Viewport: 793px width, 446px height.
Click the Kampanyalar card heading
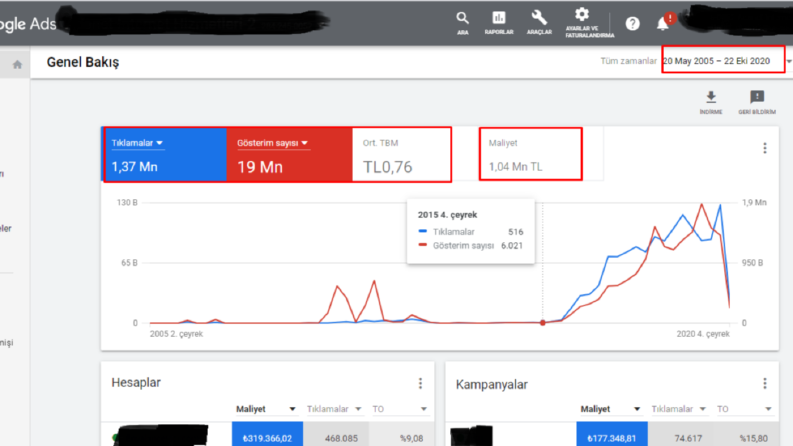[492, 385]
